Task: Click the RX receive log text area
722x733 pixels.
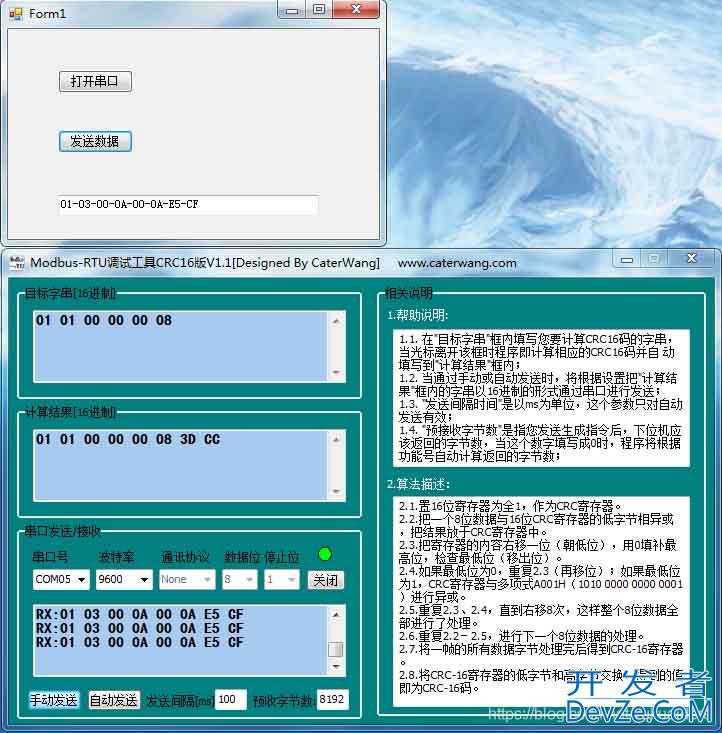Action: (180, 640)
